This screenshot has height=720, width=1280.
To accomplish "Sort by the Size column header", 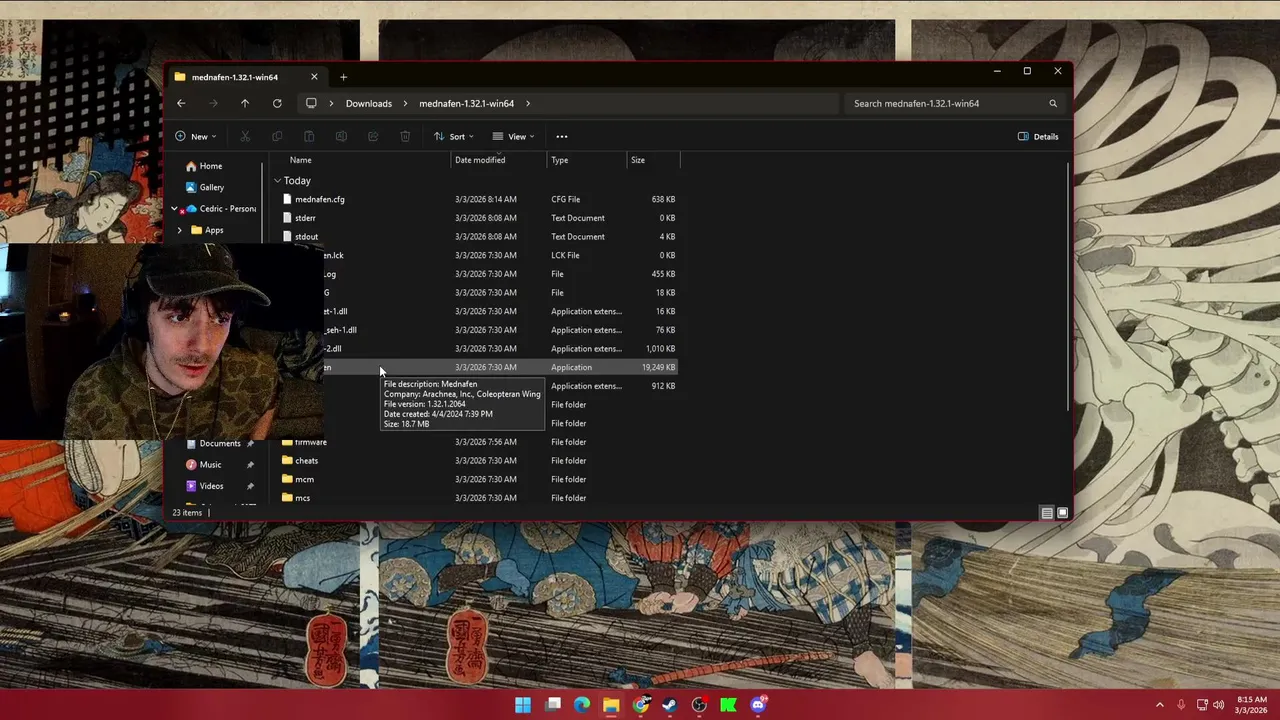I will (653, 160).
